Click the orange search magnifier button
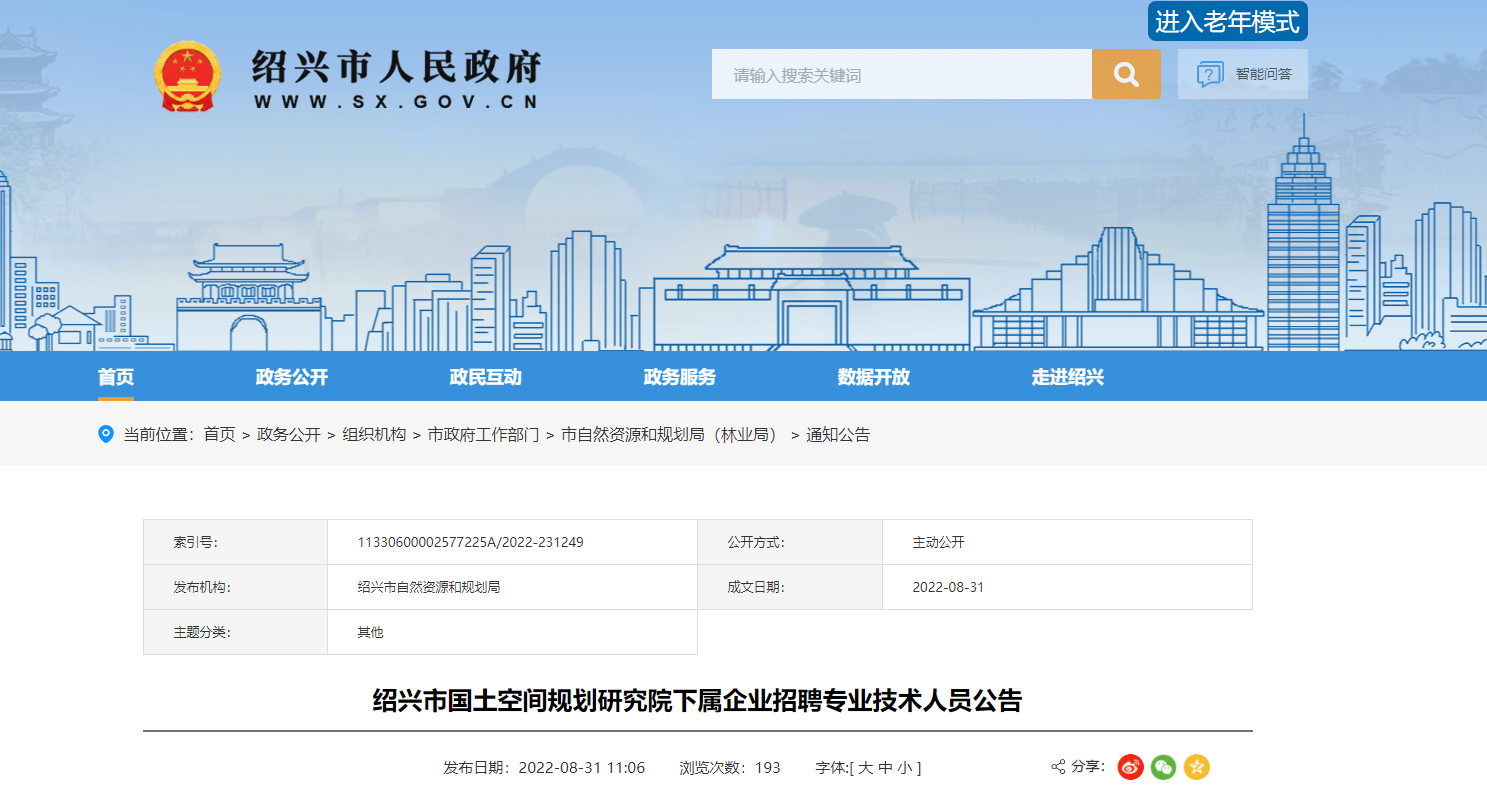Viewport: 1487px width, 794px height. click(x=1126, y=75)
